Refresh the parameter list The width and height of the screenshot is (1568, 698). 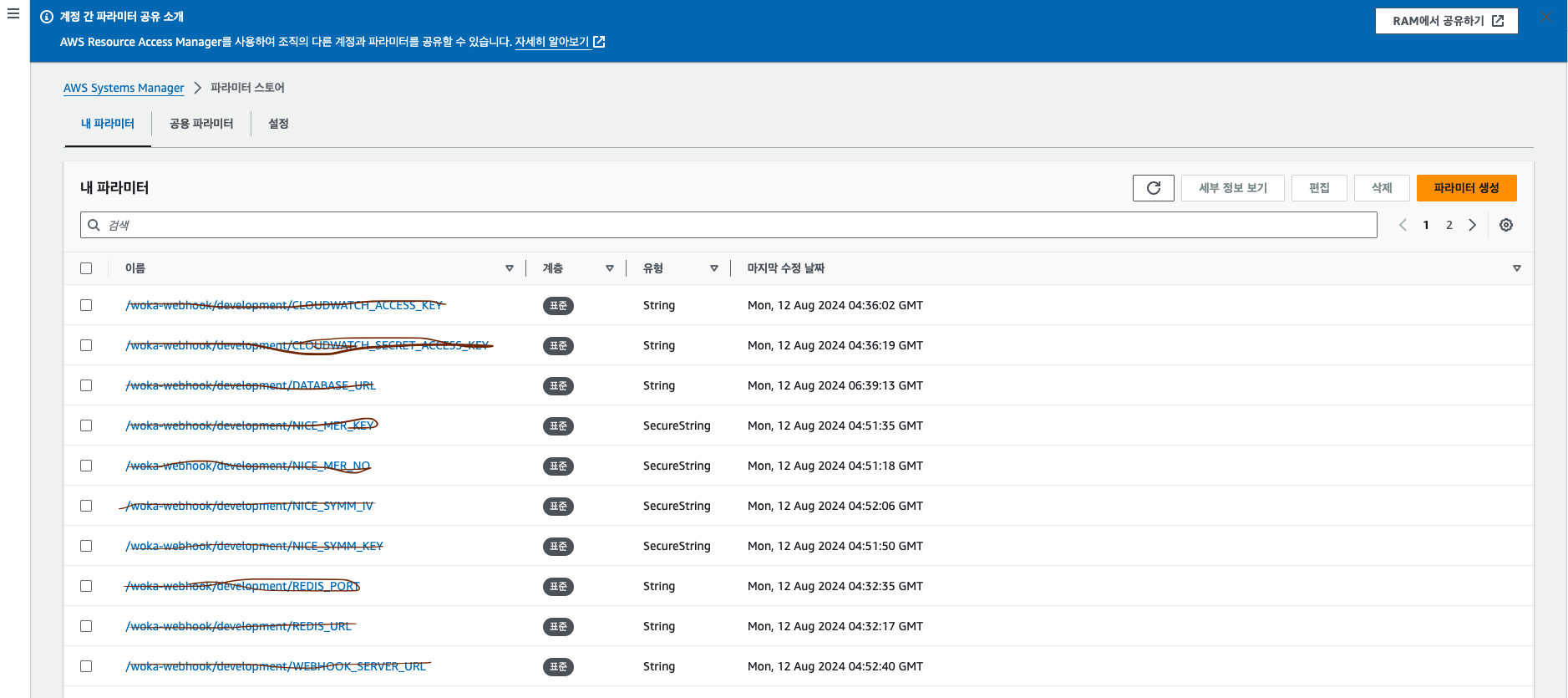[1153, 188]
